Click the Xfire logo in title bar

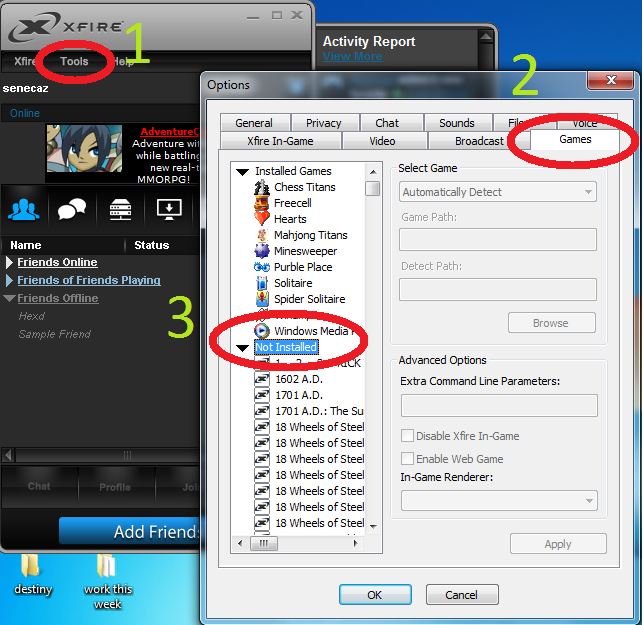click(x=66, y=27)
